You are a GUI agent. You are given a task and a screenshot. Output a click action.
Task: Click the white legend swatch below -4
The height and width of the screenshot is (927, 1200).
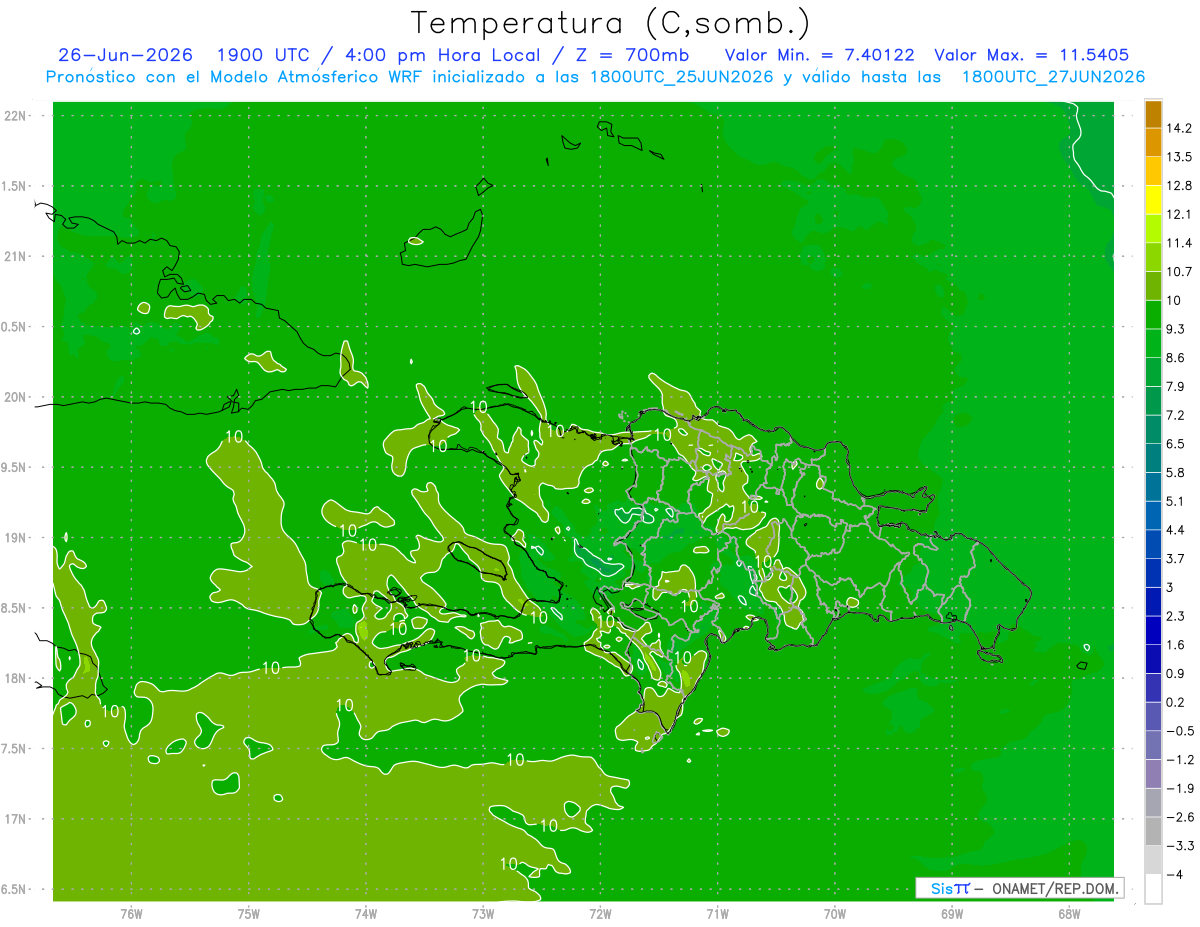click(x=1153, y=889)
